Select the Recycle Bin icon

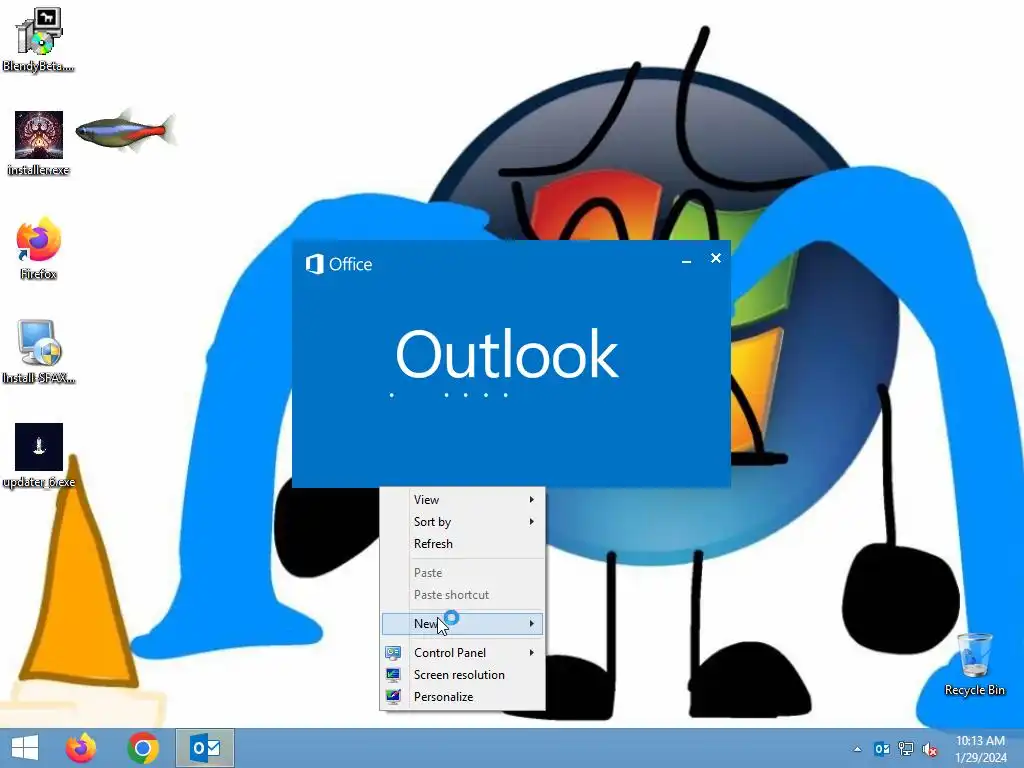(974, 664)
